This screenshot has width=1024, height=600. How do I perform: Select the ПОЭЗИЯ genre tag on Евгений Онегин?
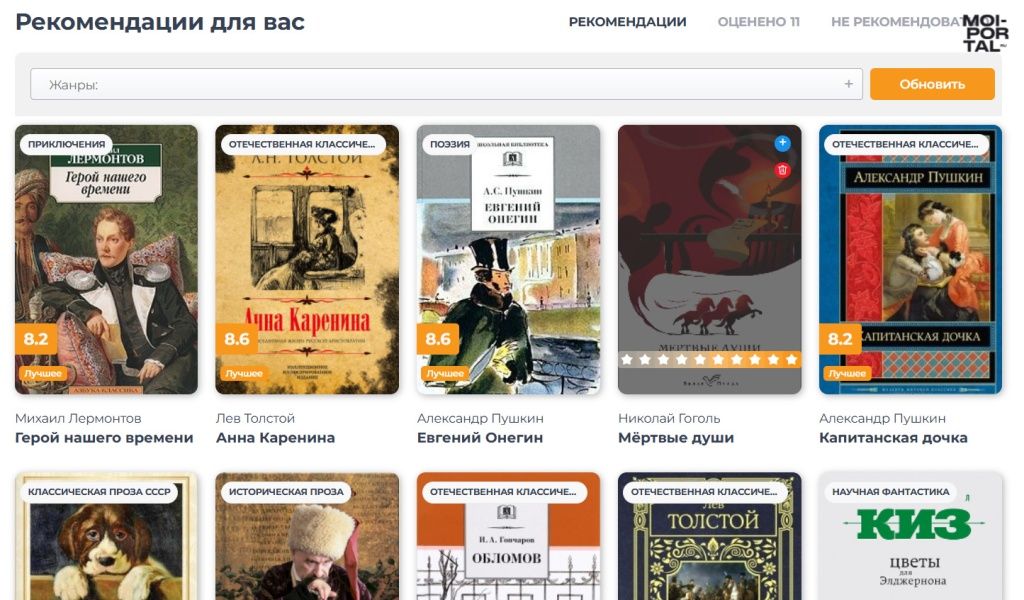pos(449,144)
